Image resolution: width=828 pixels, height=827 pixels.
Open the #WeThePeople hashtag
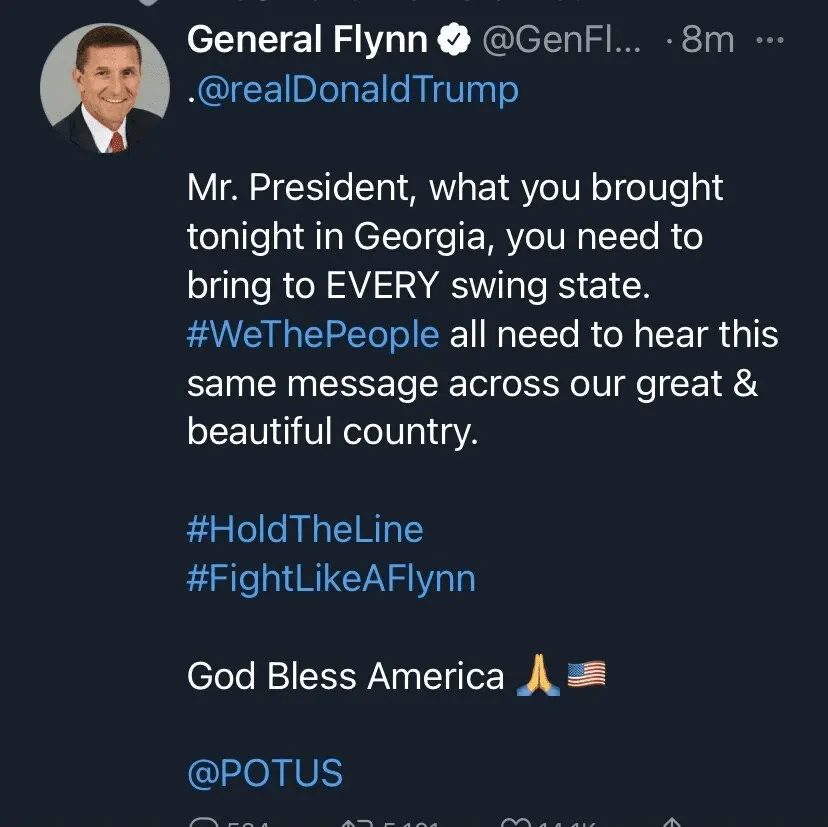click(x=313, y=334)
